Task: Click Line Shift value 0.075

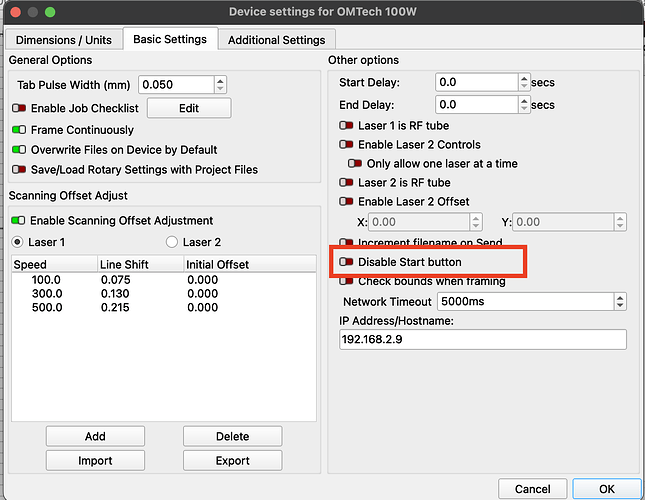Action: pyautogui.click(x=116, y=280)
